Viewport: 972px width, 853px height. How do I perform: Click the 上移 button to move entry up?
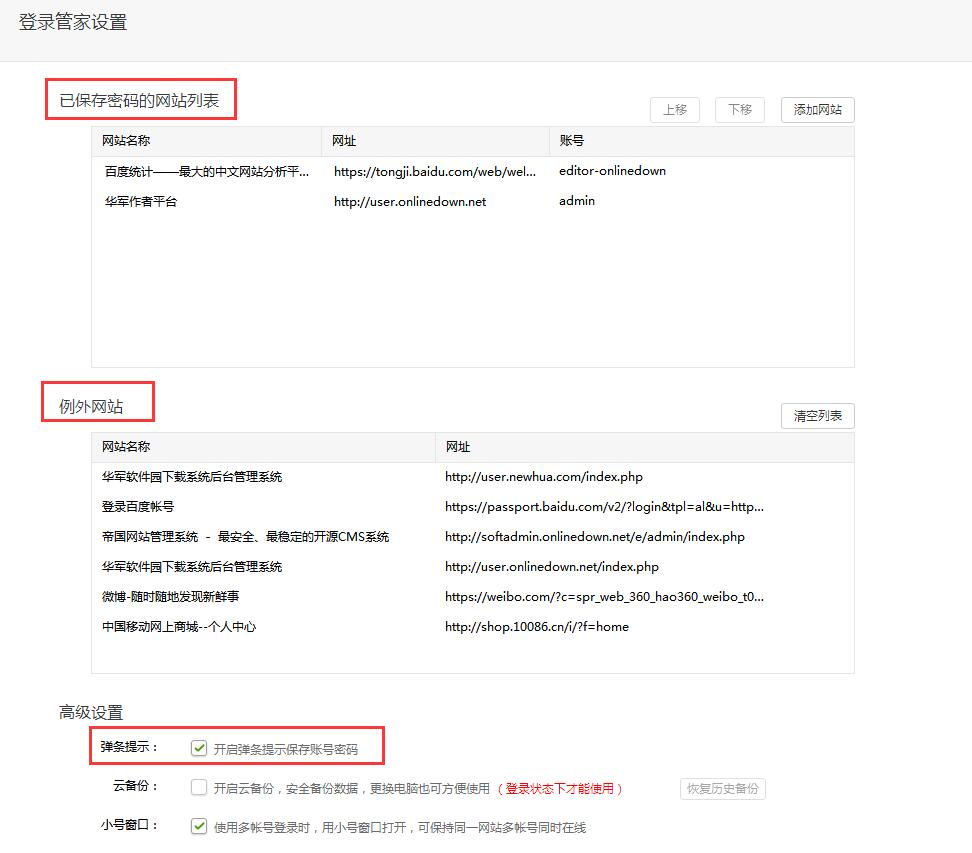(674, 110)
